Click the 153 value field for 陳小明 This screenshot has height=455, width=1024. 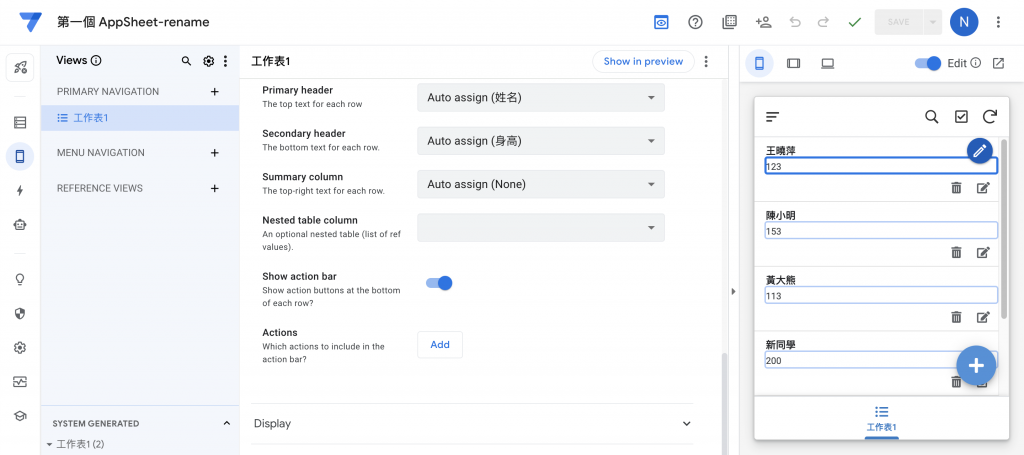880,231
